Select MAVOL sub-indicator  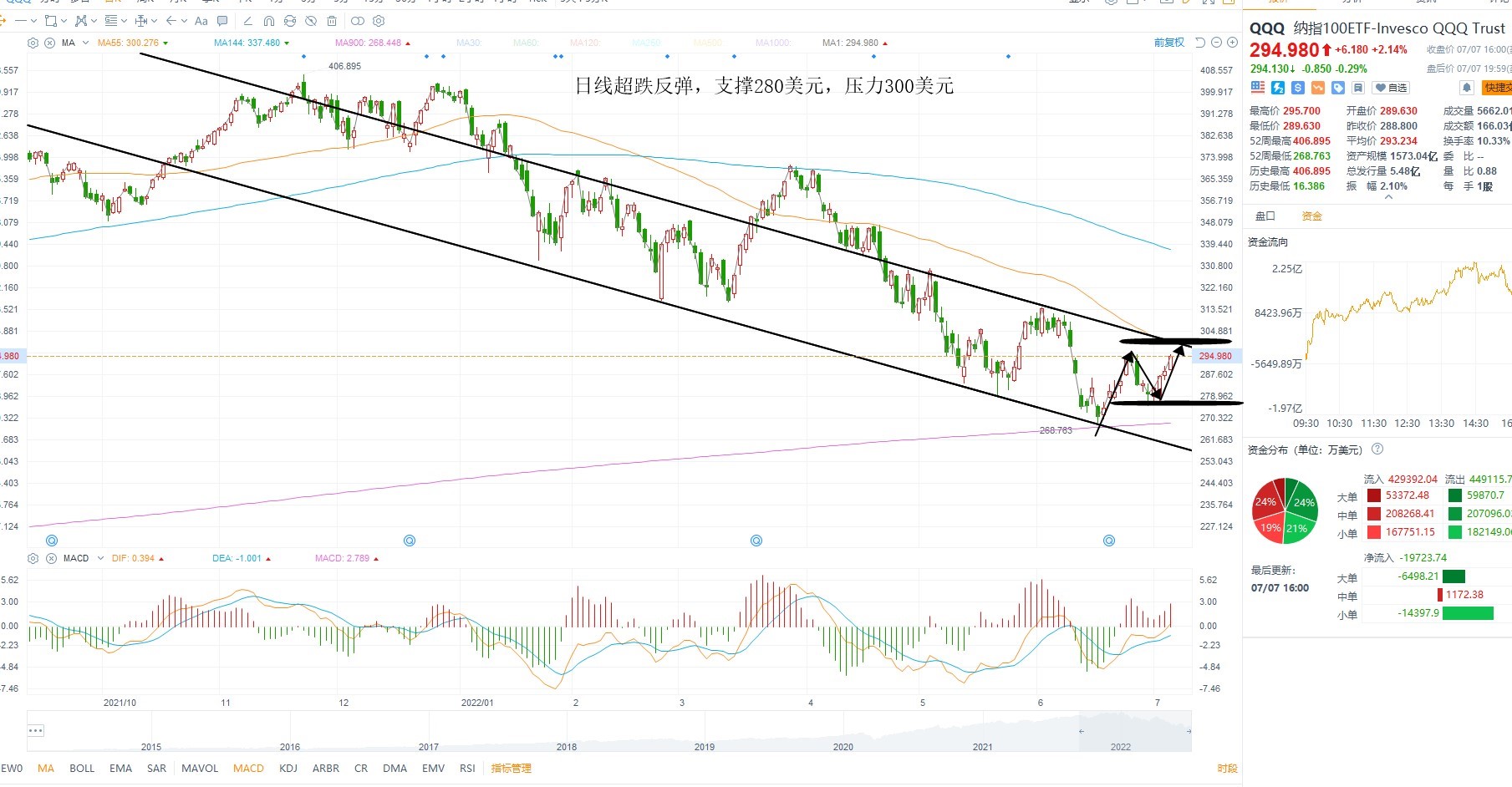[x=200, y=769]
